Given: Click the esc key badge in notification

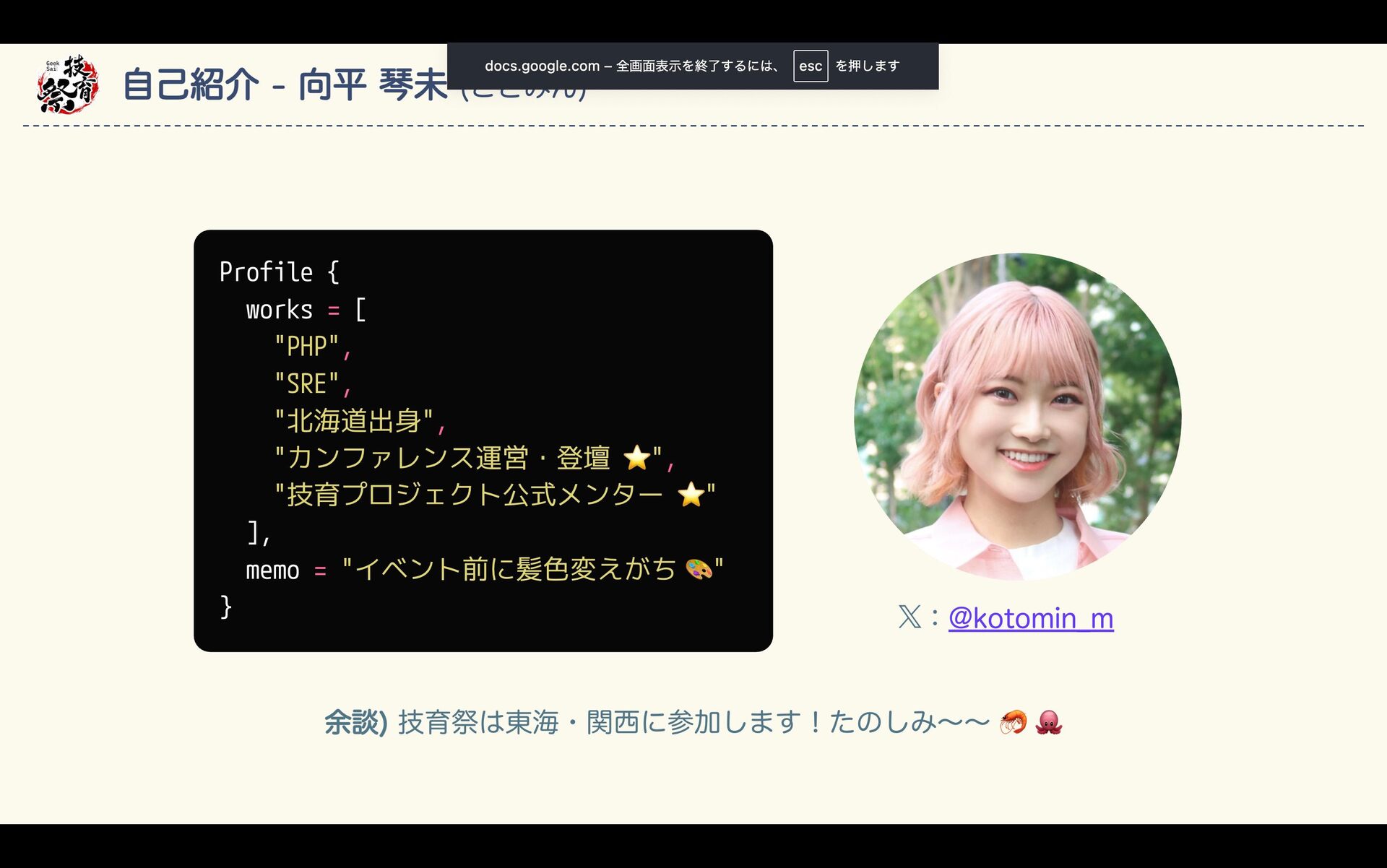Looking at the screenshot, I should click(x=810, y=66).
